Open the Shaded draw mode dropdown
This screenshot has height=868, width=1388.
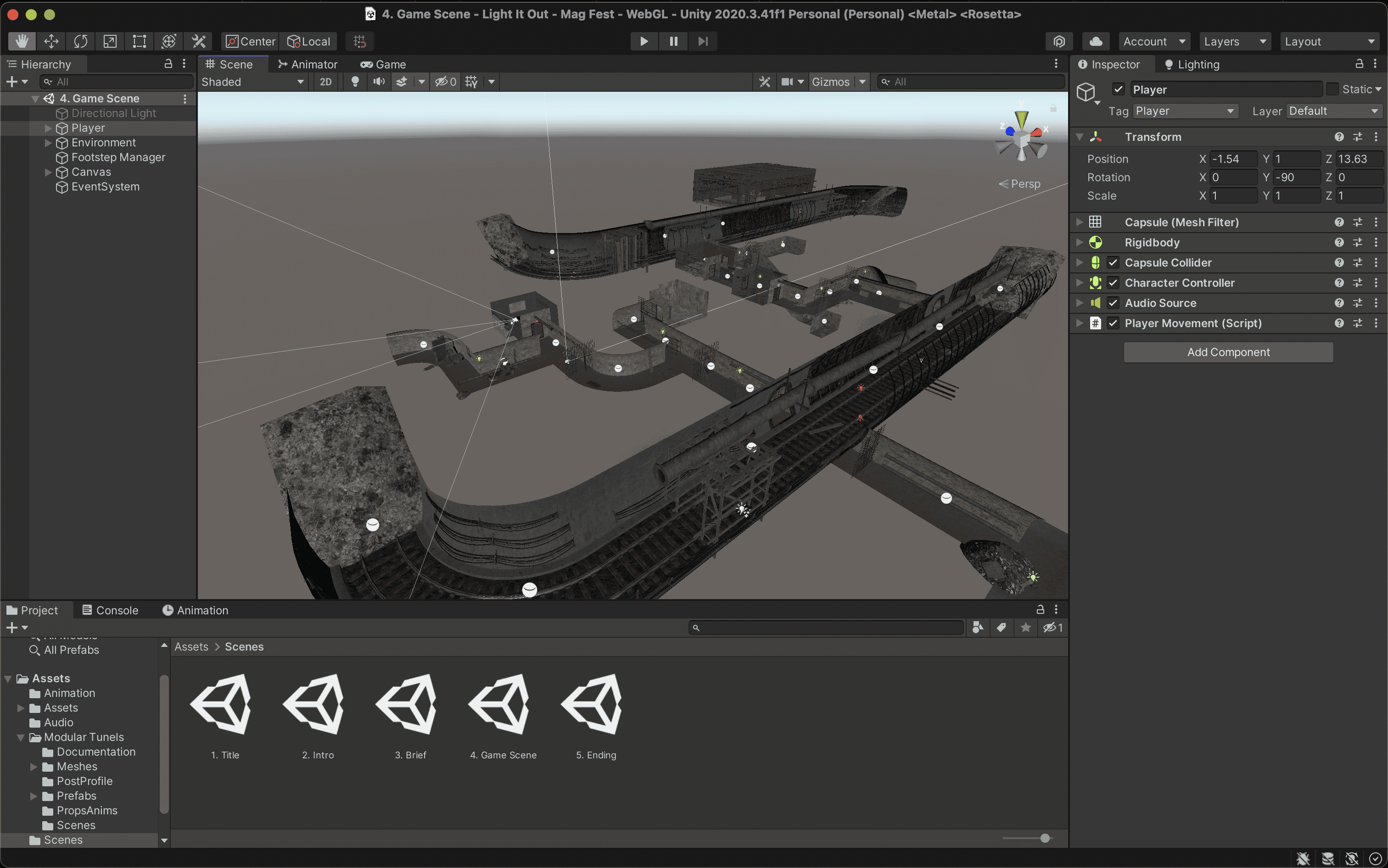point(252,82)
